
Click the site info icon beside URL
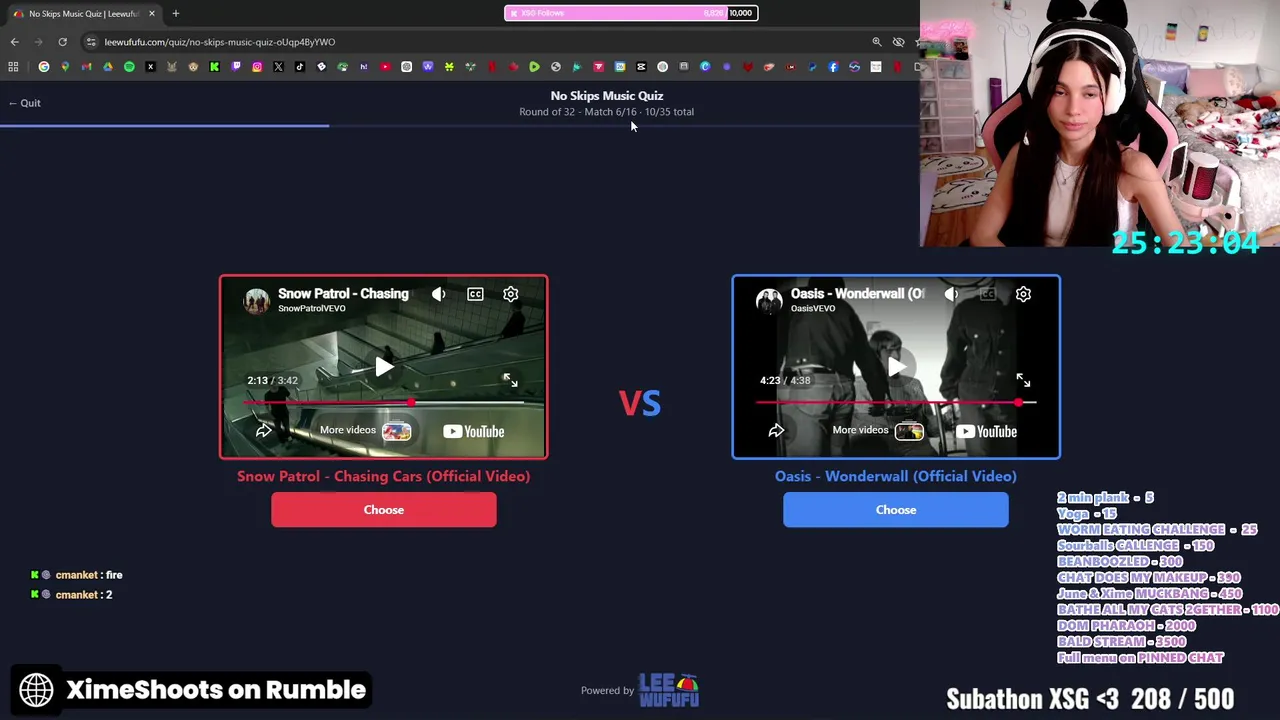point(91,42)
